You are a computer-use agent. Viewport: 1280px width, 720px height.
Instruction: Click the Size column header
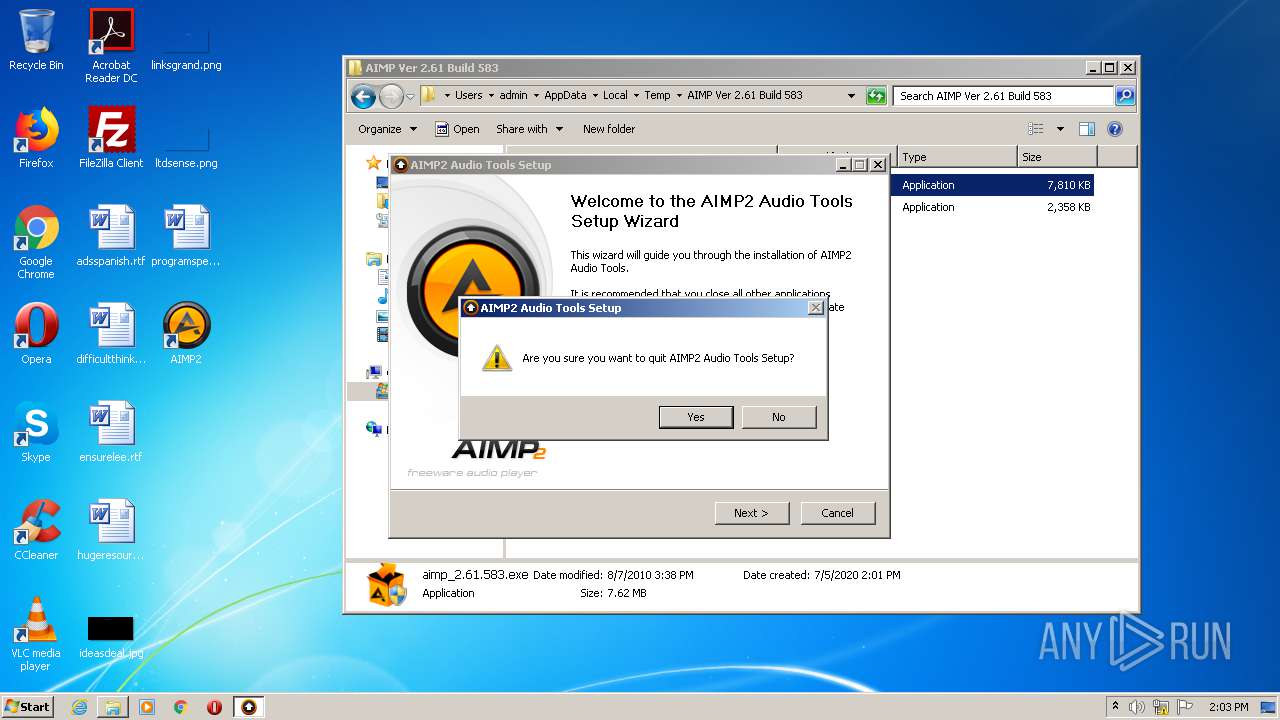[x=1057, y=157]
